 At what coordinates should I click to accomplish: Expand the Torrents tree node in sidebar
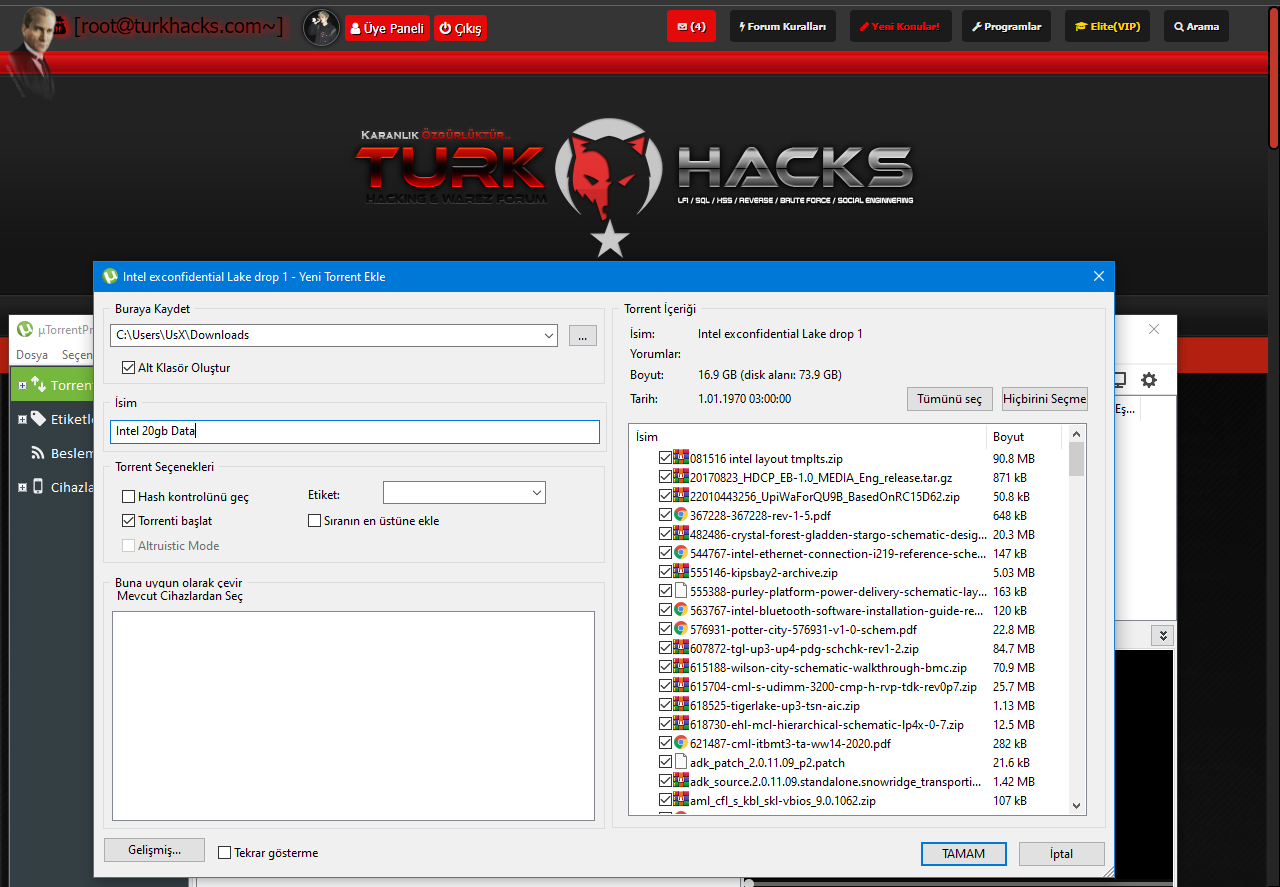(22, 385)
